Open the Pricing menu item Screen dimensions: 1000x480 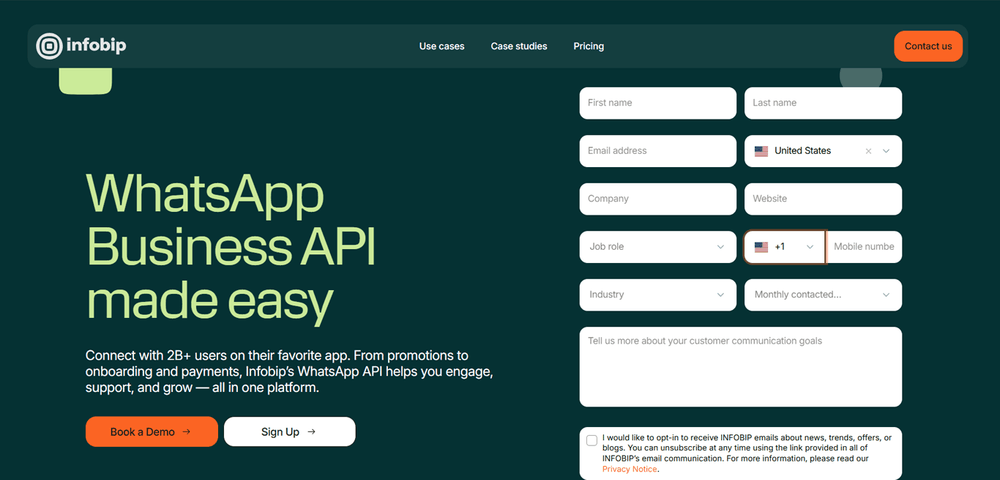tap(588, 46)
